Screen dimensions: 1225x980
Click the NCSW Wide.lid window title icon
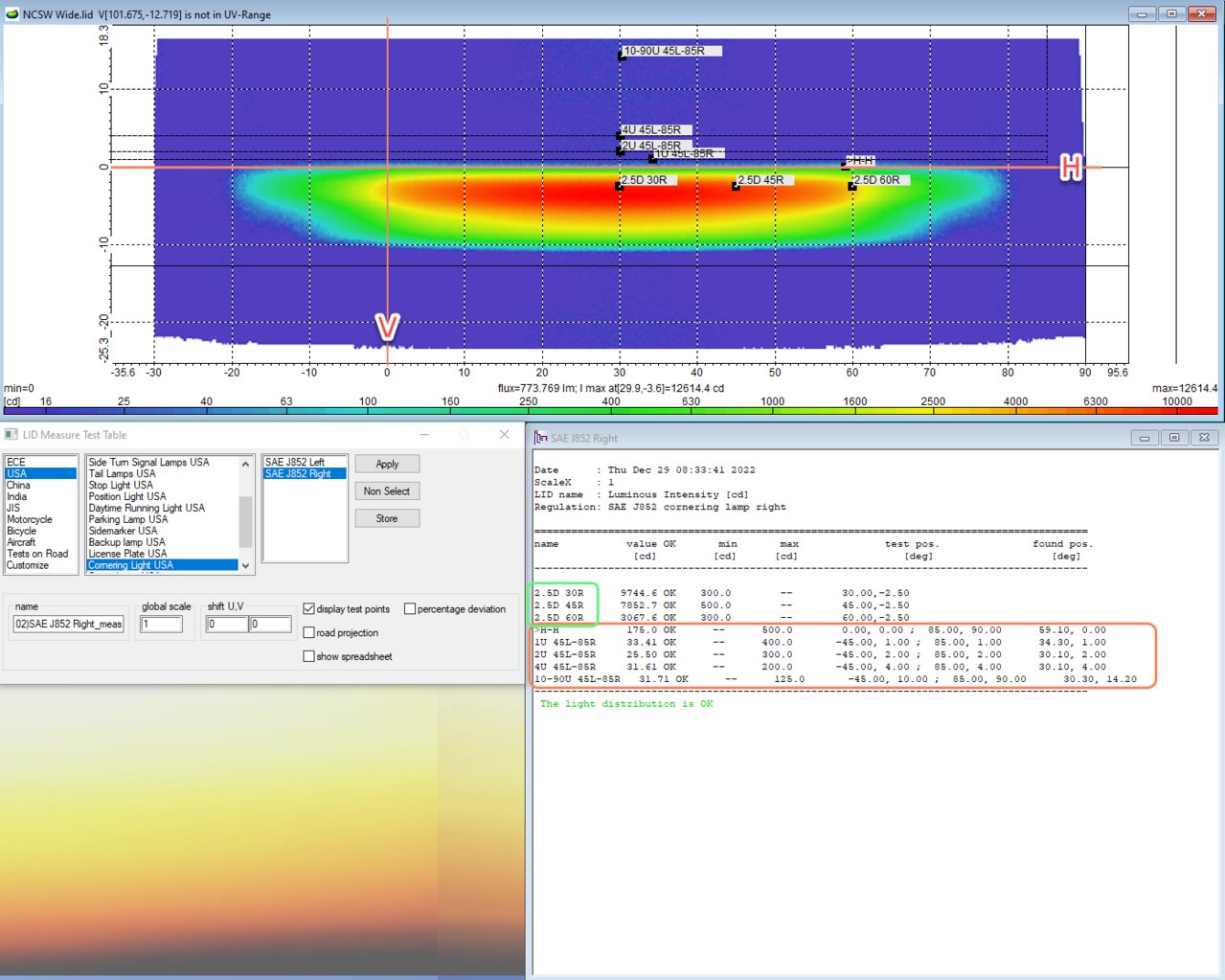click(x=11, y=14)
